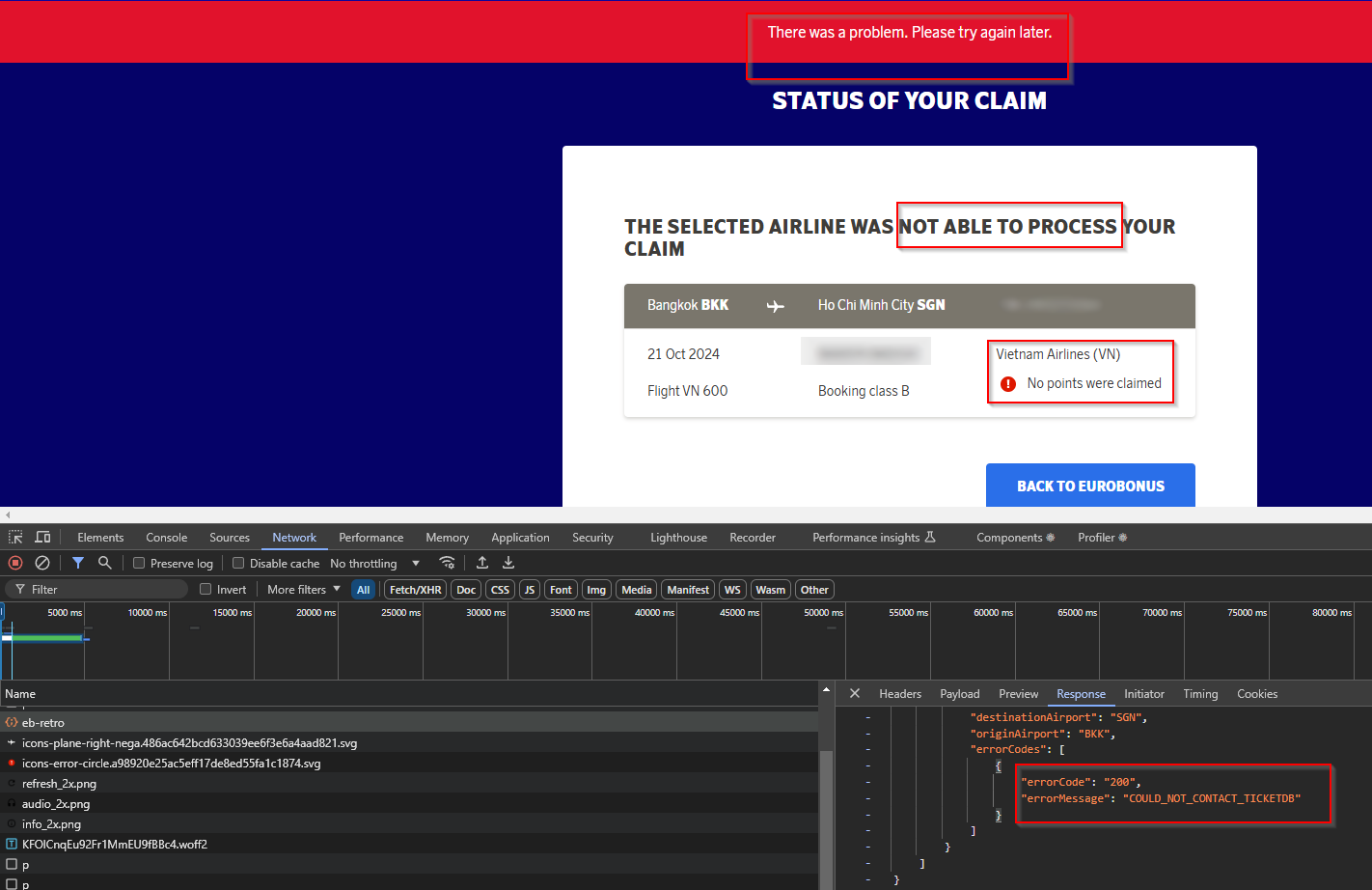Export HAR file with download icon

[x=508, y=563]
